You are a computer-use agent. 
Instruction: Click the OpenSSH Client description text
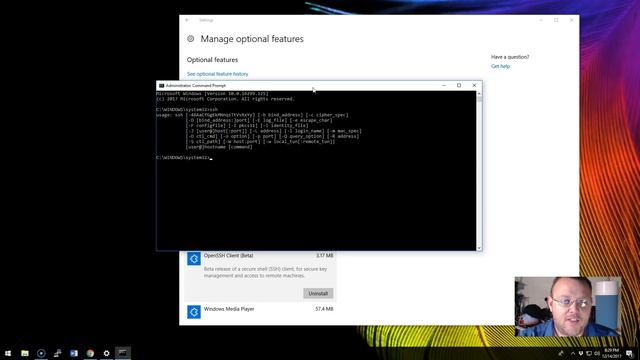coord(265,272)
